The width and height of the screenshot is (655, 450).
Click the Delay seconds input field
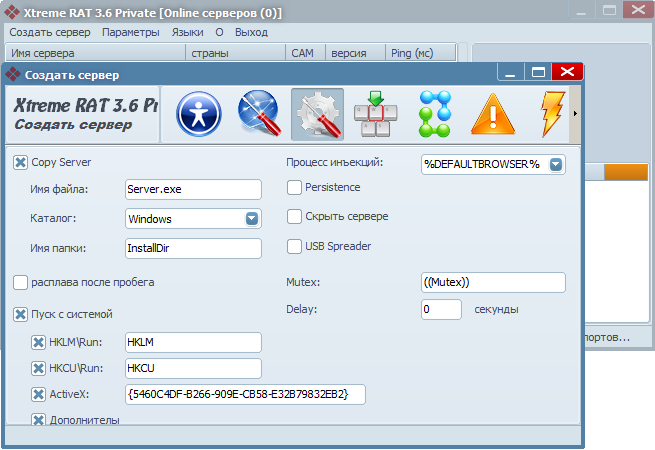click(x=442, y=309)
